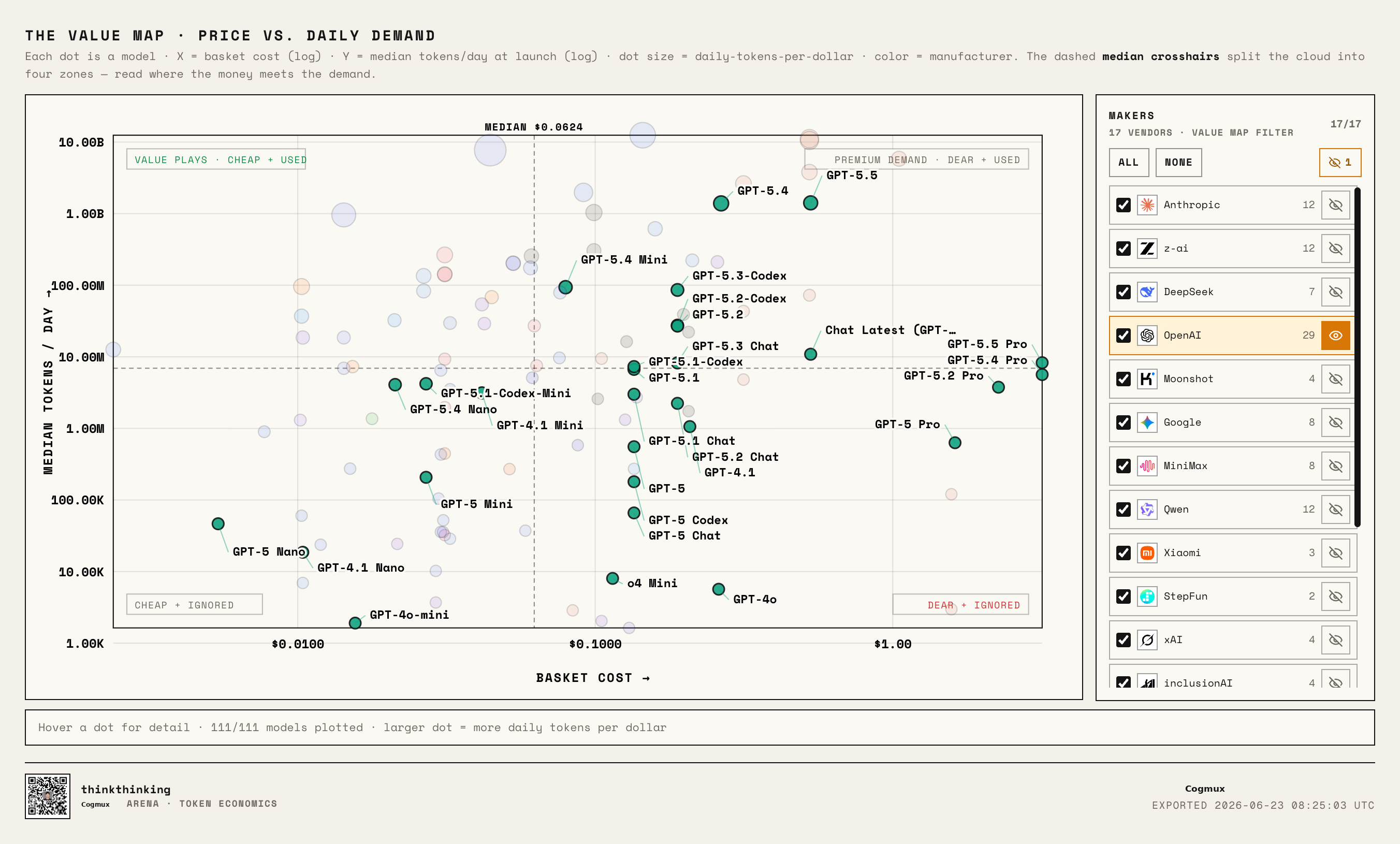
Task: Click the '17/17' vendor count text
Action: 1346,124
